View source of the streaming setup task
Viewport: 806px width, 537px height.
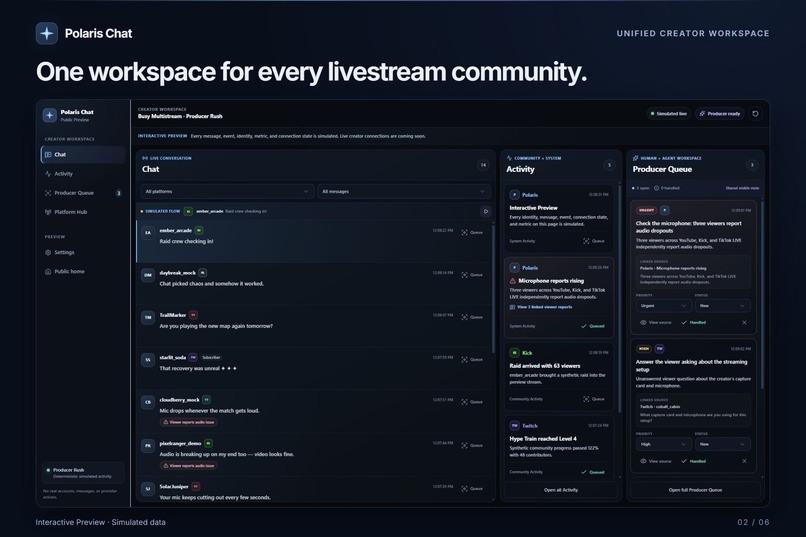[656, 461]
